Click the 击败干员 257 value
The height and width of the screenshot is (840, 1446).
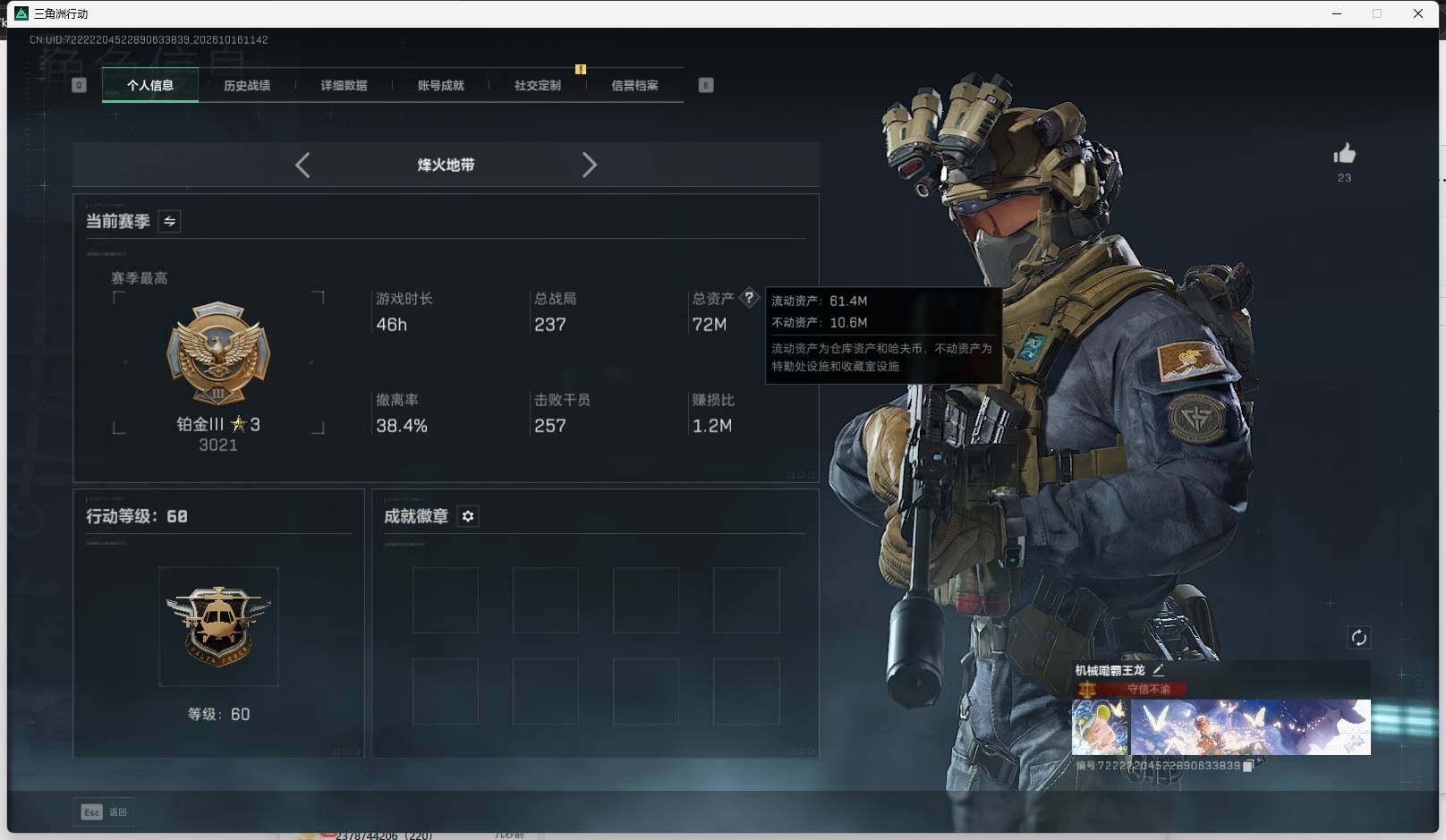(x=549, y=426)
